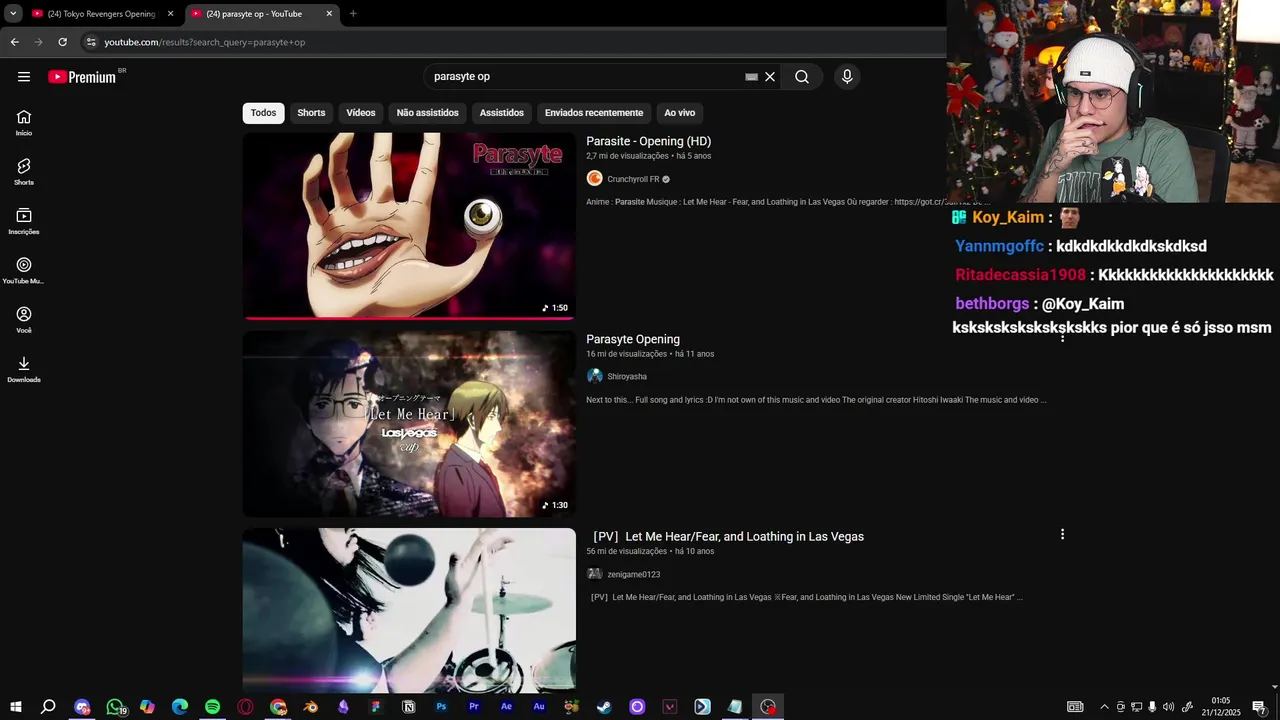The height and width of the screenshot is (720, 1280).
Task: Open the microphone tray icon
Action: 1152,707
